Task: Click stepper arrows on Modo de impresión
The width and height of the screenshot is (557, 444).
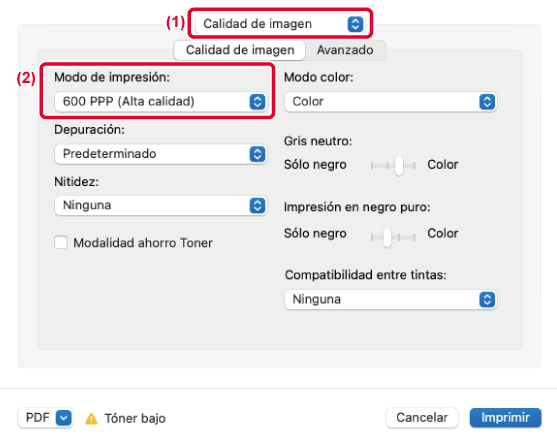Action: tap(258, 102)
